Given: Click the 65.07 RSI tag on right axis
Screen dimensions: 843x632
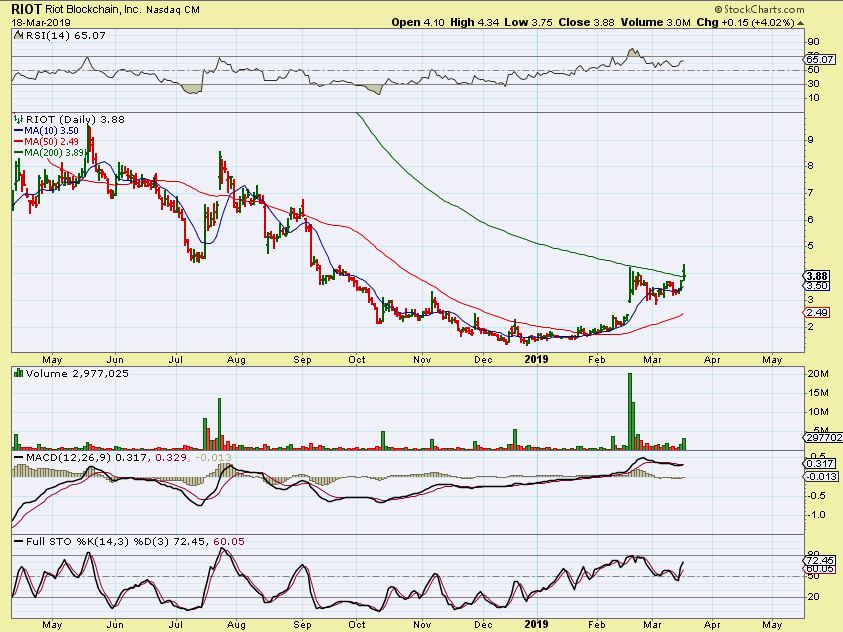Looking at the screenshot, I should 820,60.
